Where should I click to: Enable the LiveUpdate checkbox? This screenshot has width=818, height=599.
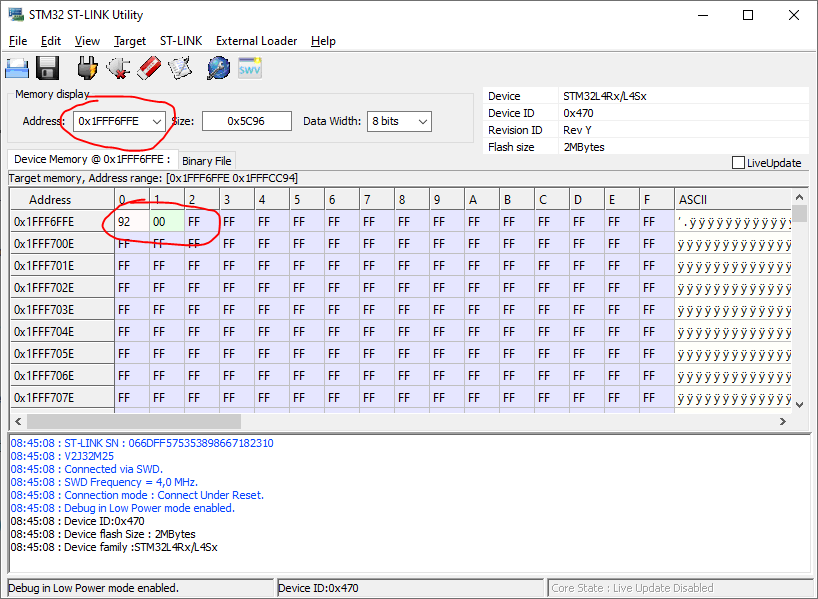tap(738, 163)
